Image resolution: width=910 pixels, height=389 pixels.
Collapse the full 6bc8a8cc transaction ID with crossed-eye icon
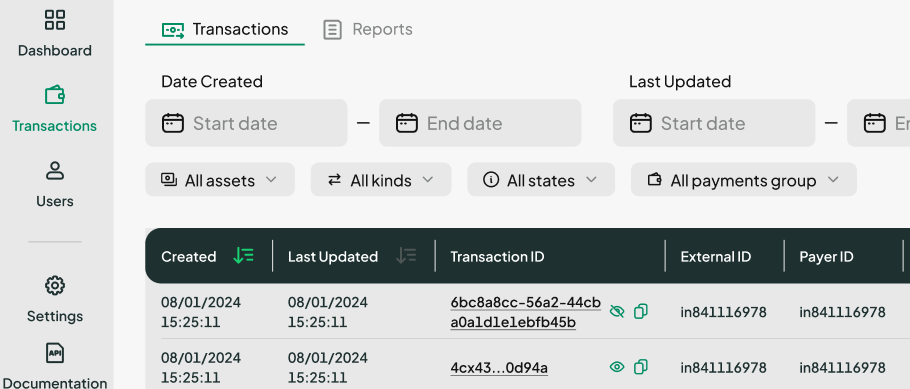617,312
